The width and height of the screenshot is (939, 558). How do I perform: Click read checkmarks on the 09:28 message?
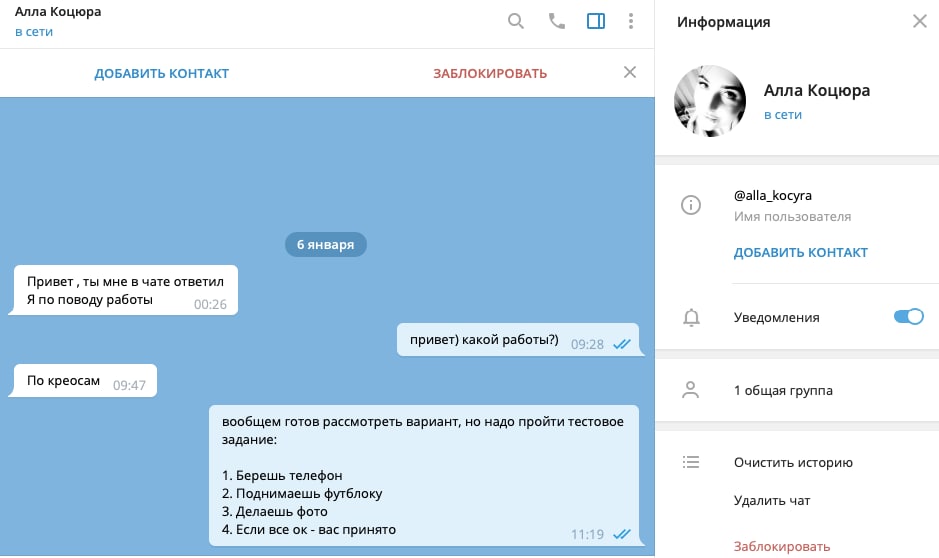point(622,344)
